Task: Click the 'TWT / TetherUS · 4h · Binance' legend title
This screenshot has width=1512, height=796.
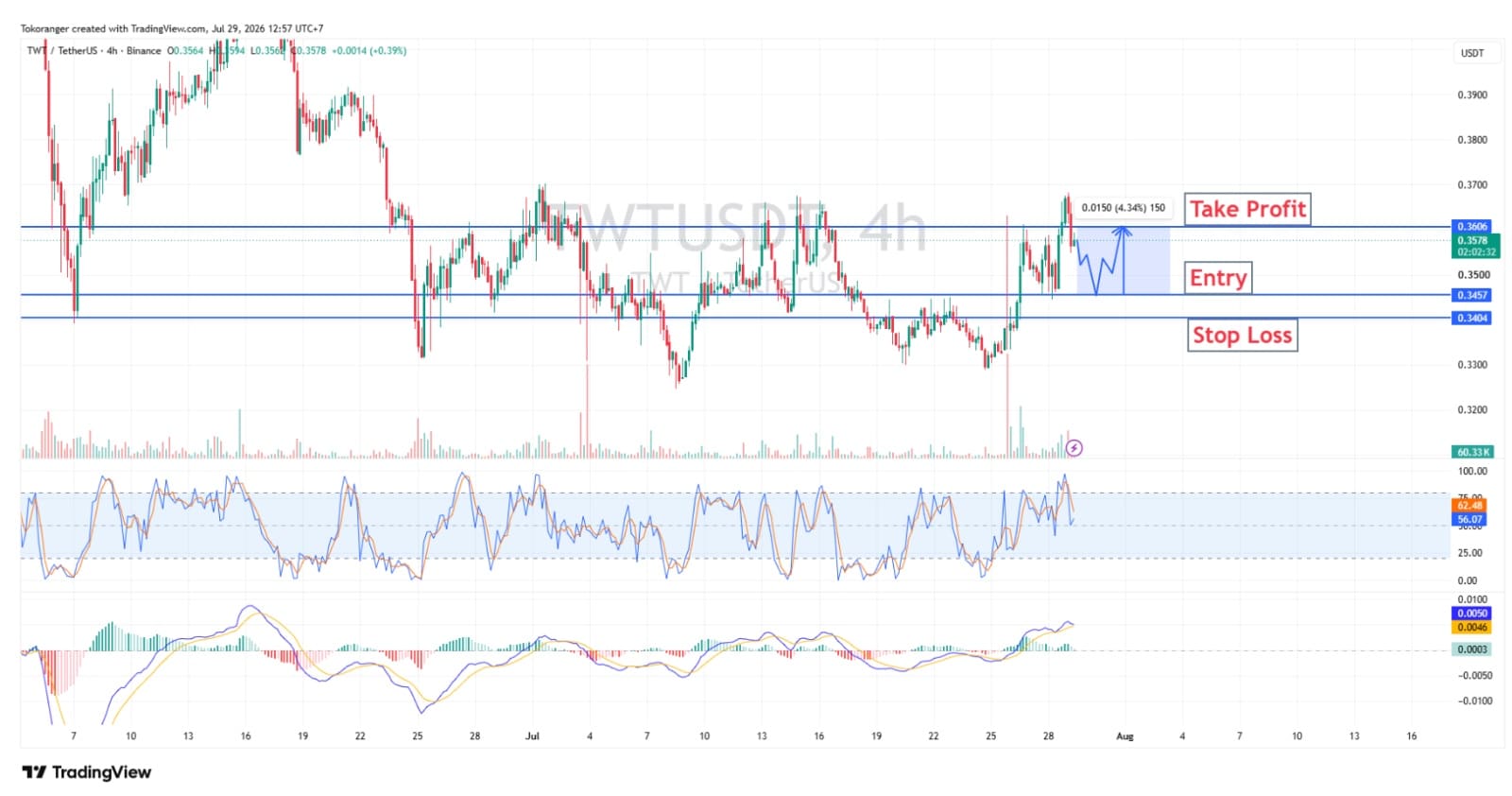Action: pyautogui.click(x=94, y=51)
